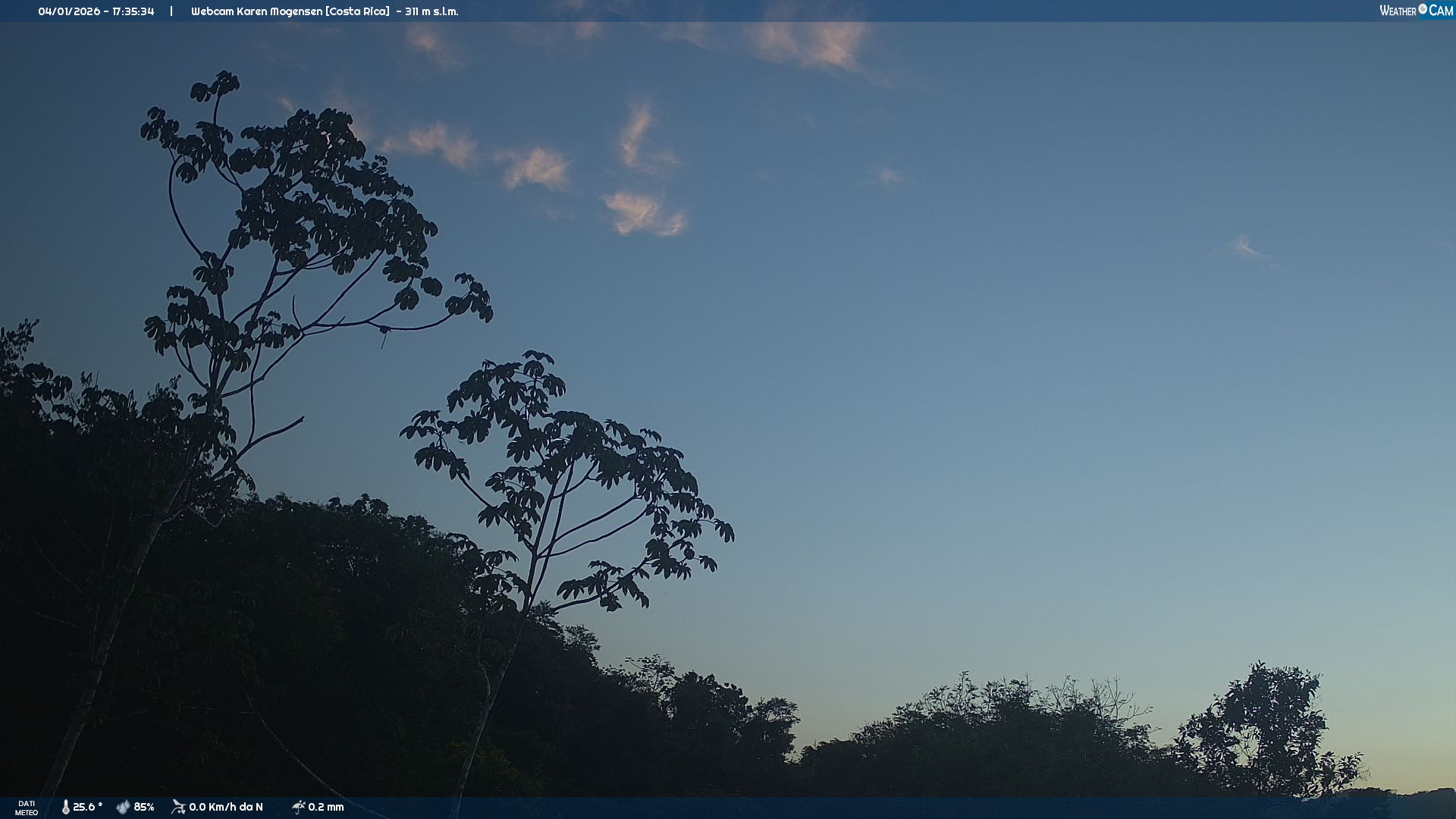Click the [Costa Rica] location text
1456x819 pixels.
(x=357, y=11)
